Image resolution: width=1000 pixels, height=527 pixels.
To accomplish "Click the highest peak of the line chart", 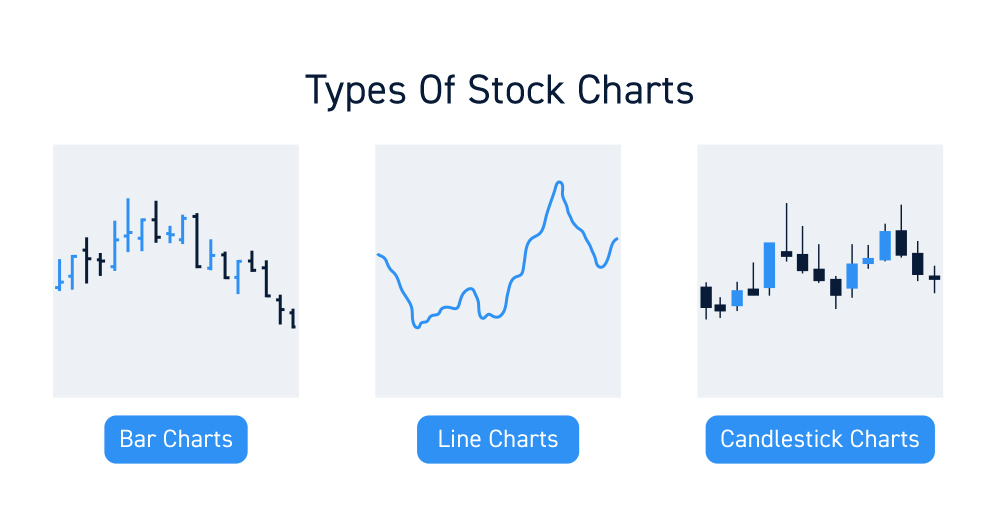I will tap(559, 183).
